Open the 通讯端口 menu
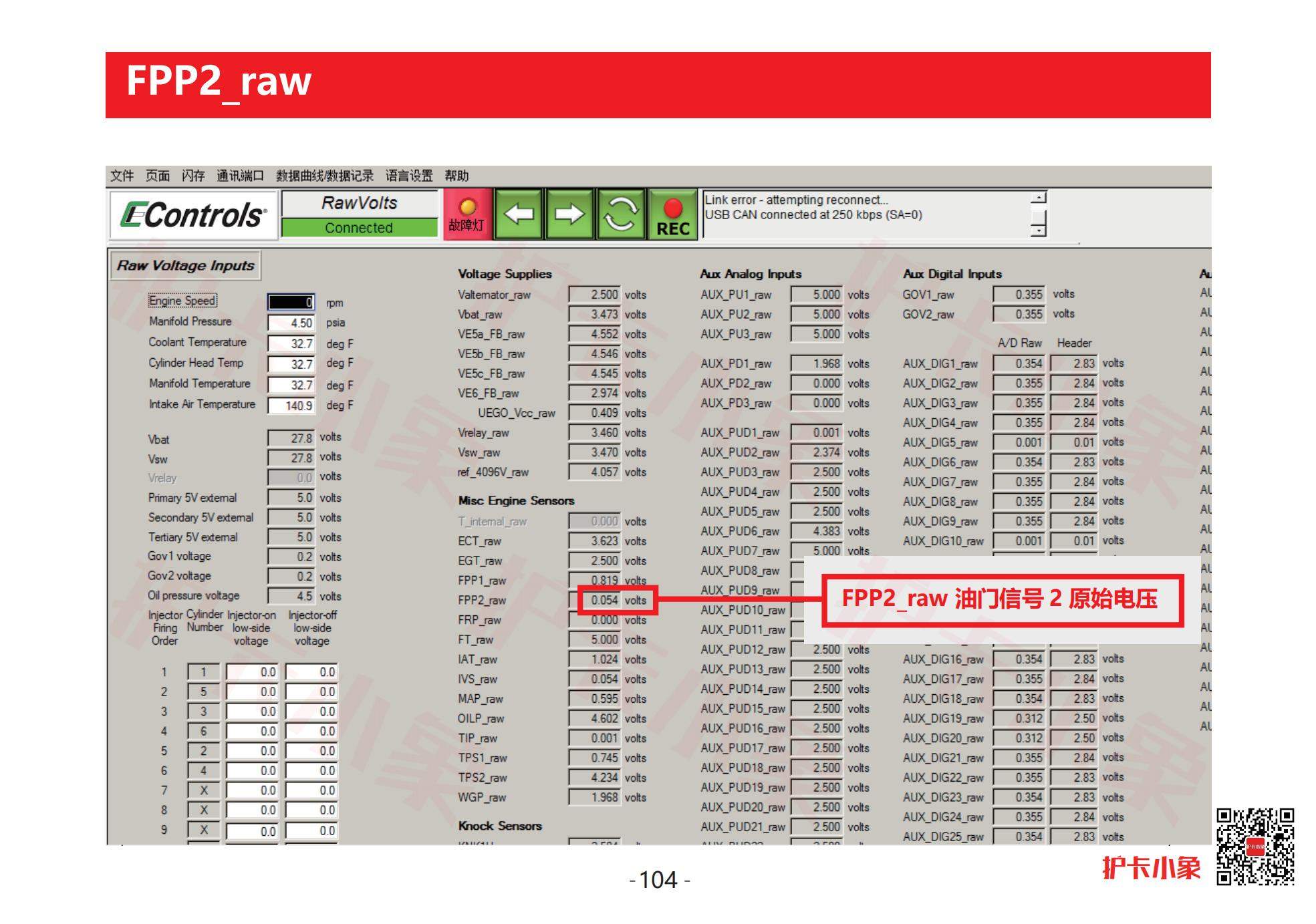 (240, 176)
